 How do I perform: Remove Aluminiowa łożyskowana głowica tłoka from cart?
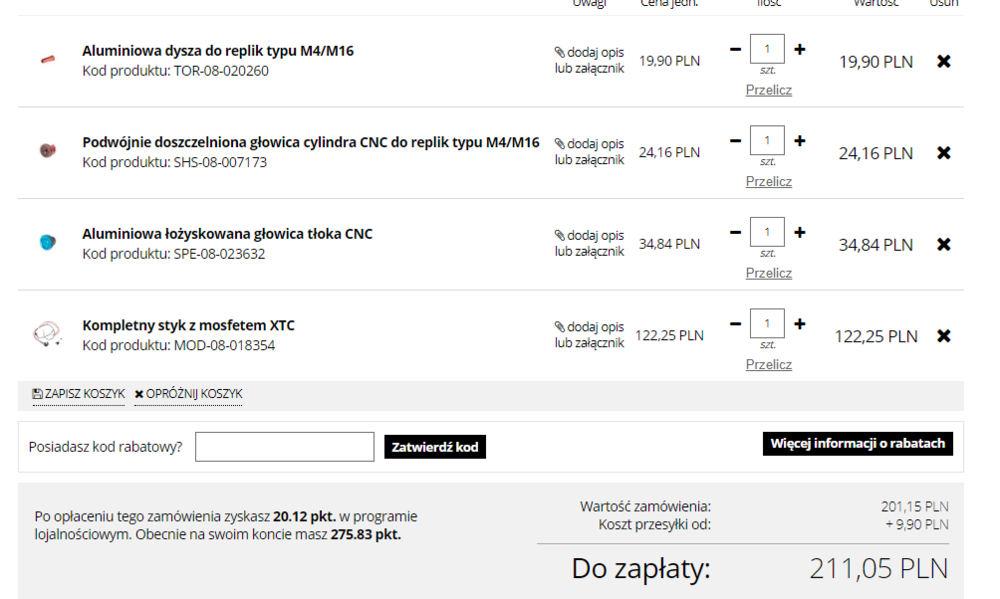(x=943, y=245)
